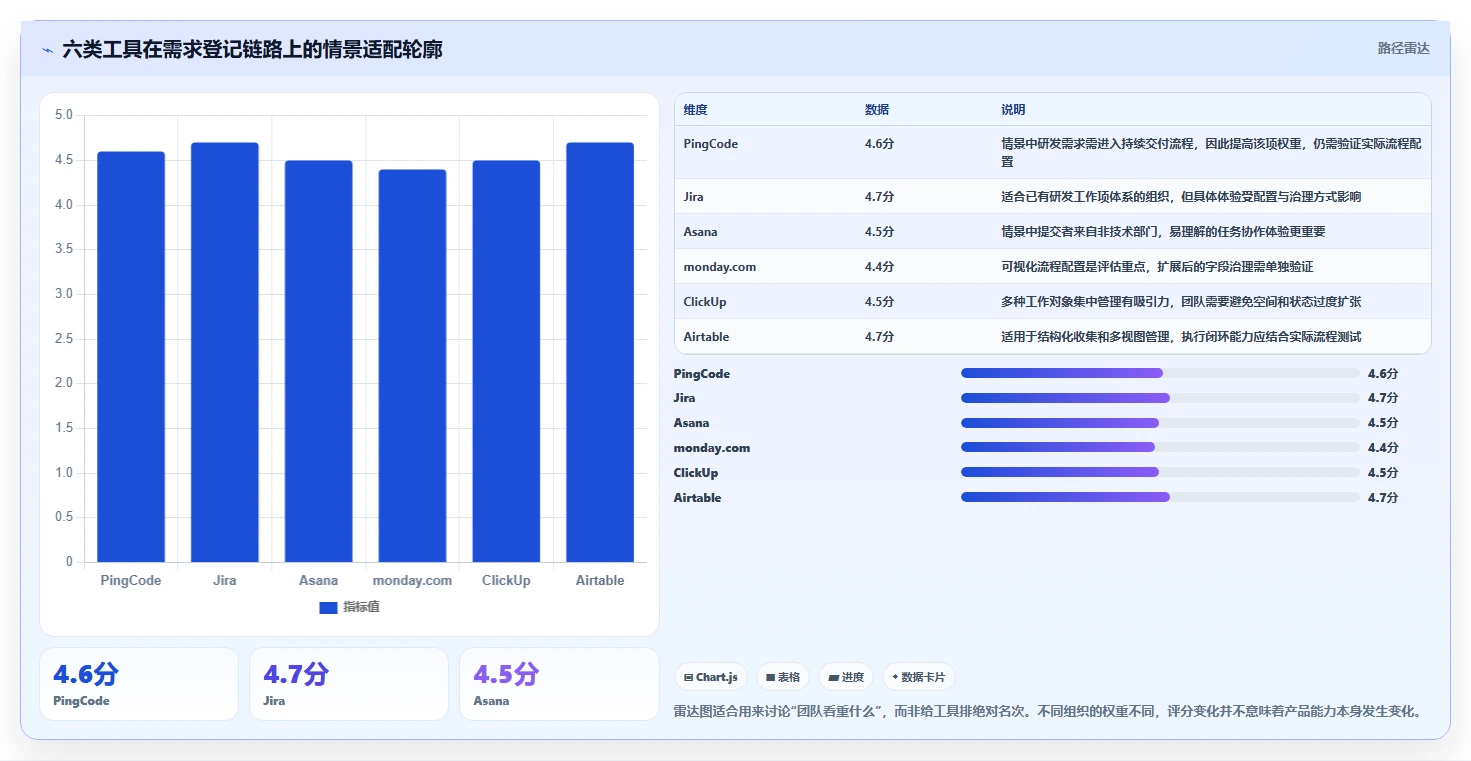Viewport: 1471px width, 761px height.
Task: Click the monday.com bar in the bar chart
Action: (412, 366)
